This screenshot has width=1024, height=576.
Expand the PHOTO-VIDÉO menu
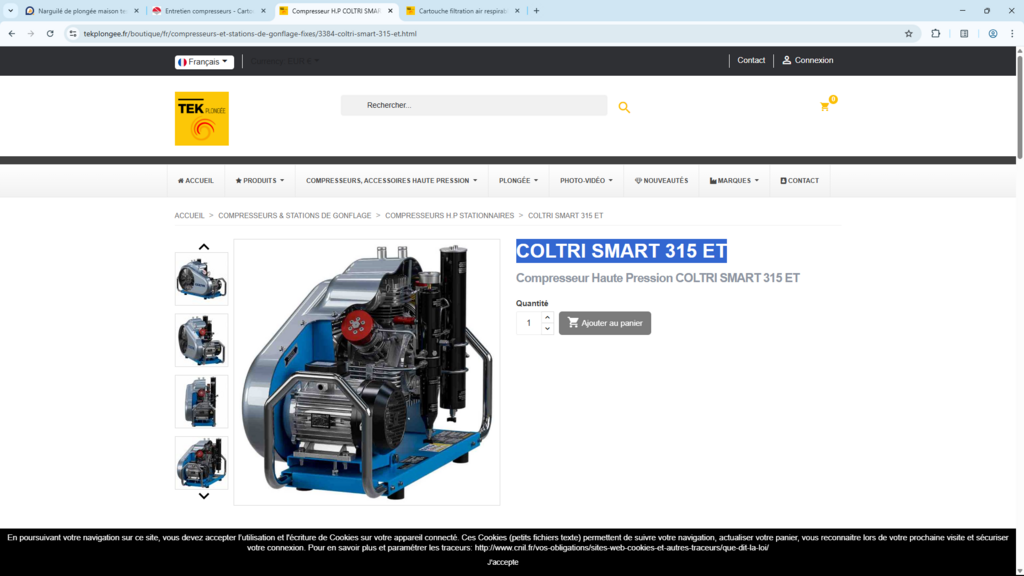click(x=586, y=181)
